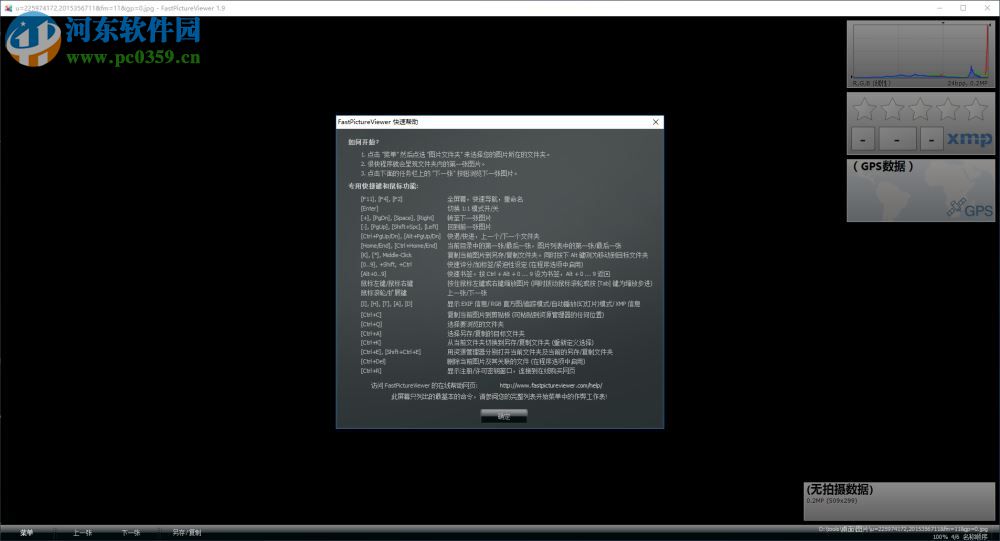Go to next image with 下一张
This screenshot has height=541, width=1000.
(131, 533)
